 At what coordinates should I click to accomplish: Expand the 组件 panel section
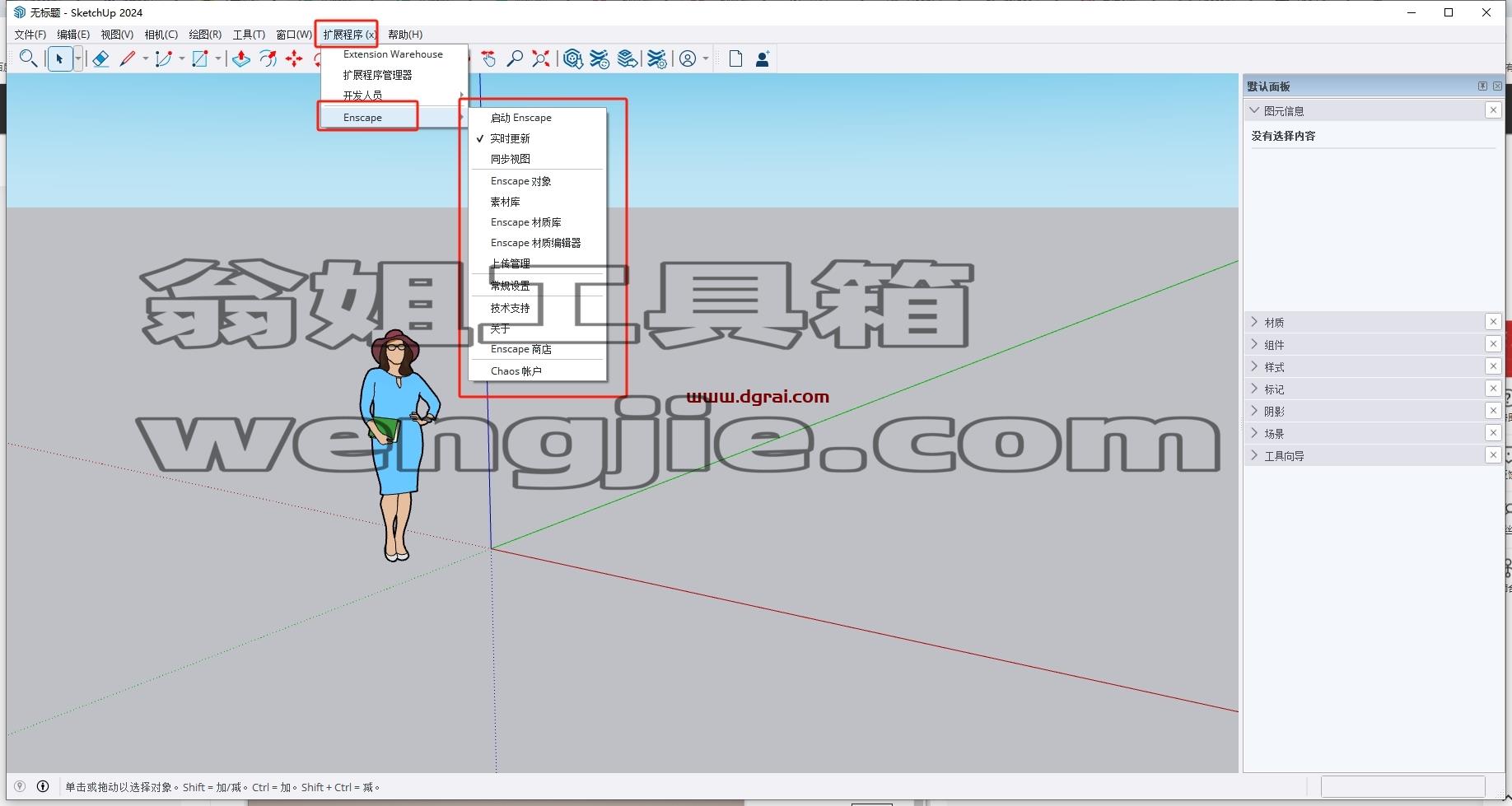(x=1254, y=344)
